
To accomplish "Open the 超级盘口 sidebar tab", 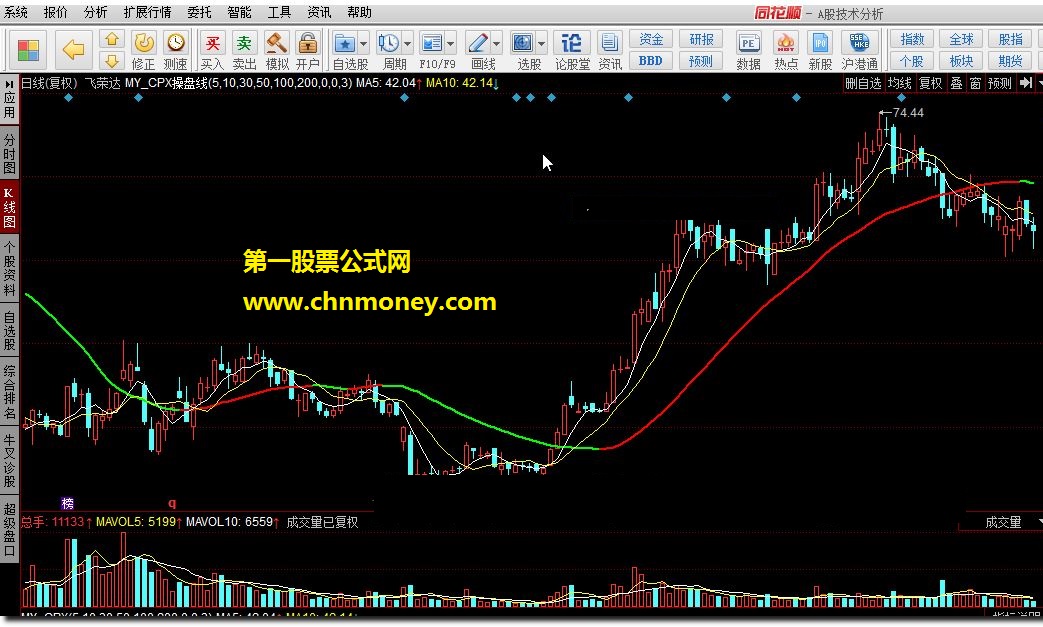I will point(9,529).
